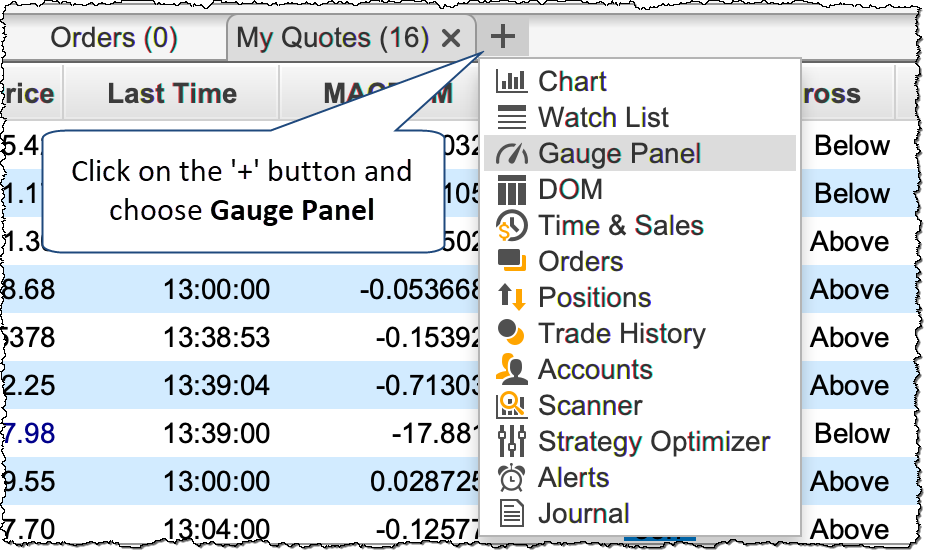Screen dimensions: 927x553
Task: Click the Time & Sales clock icon
Action: tap(511, 226)
